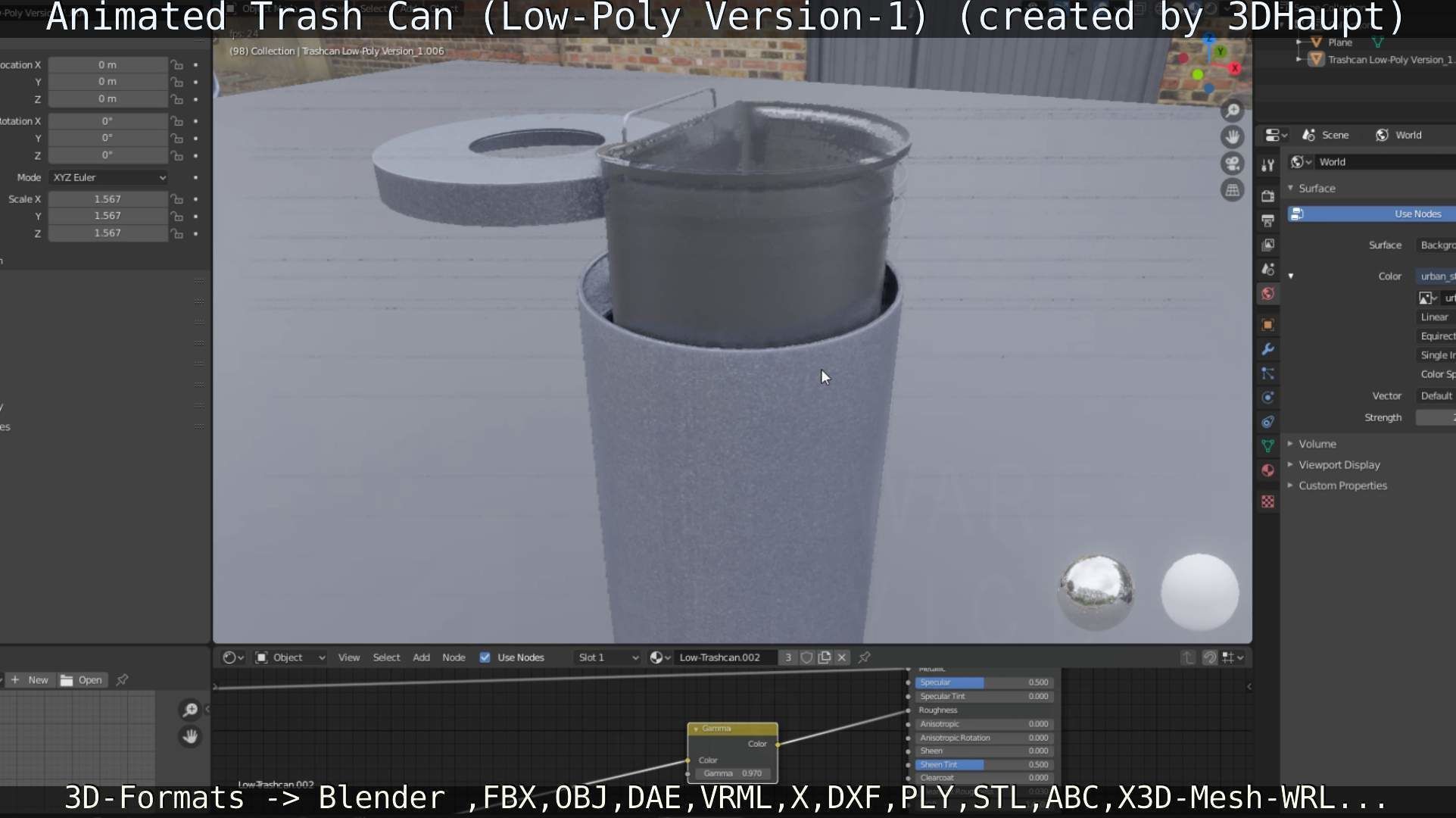Open the node snapping options dropdown
1456x818 pixels.
(x=1233, y=657)
